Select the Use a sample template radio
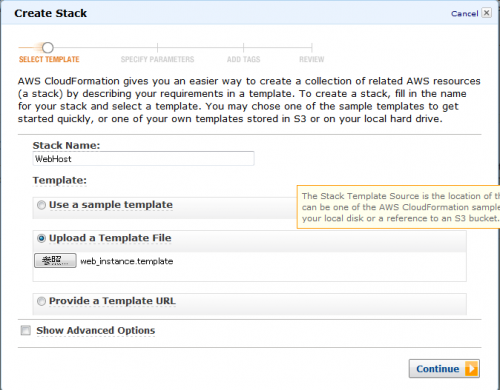 coord(41,205)
